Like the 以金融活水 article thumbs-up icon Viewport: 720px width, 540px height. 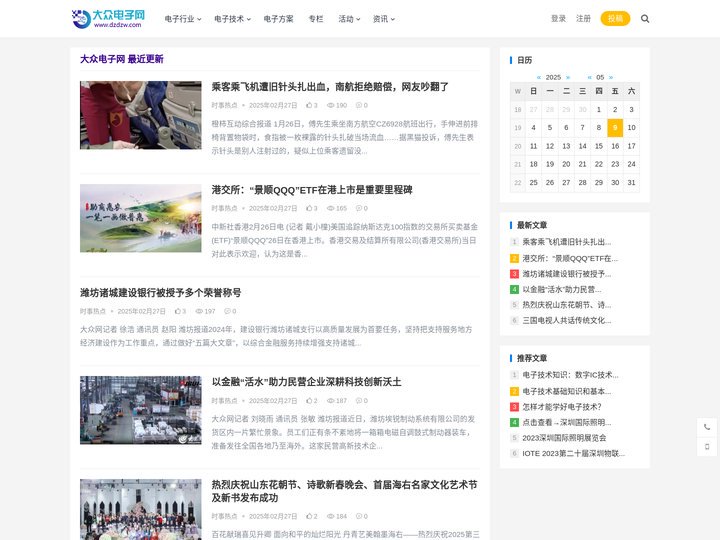click(x=309, y=400)
